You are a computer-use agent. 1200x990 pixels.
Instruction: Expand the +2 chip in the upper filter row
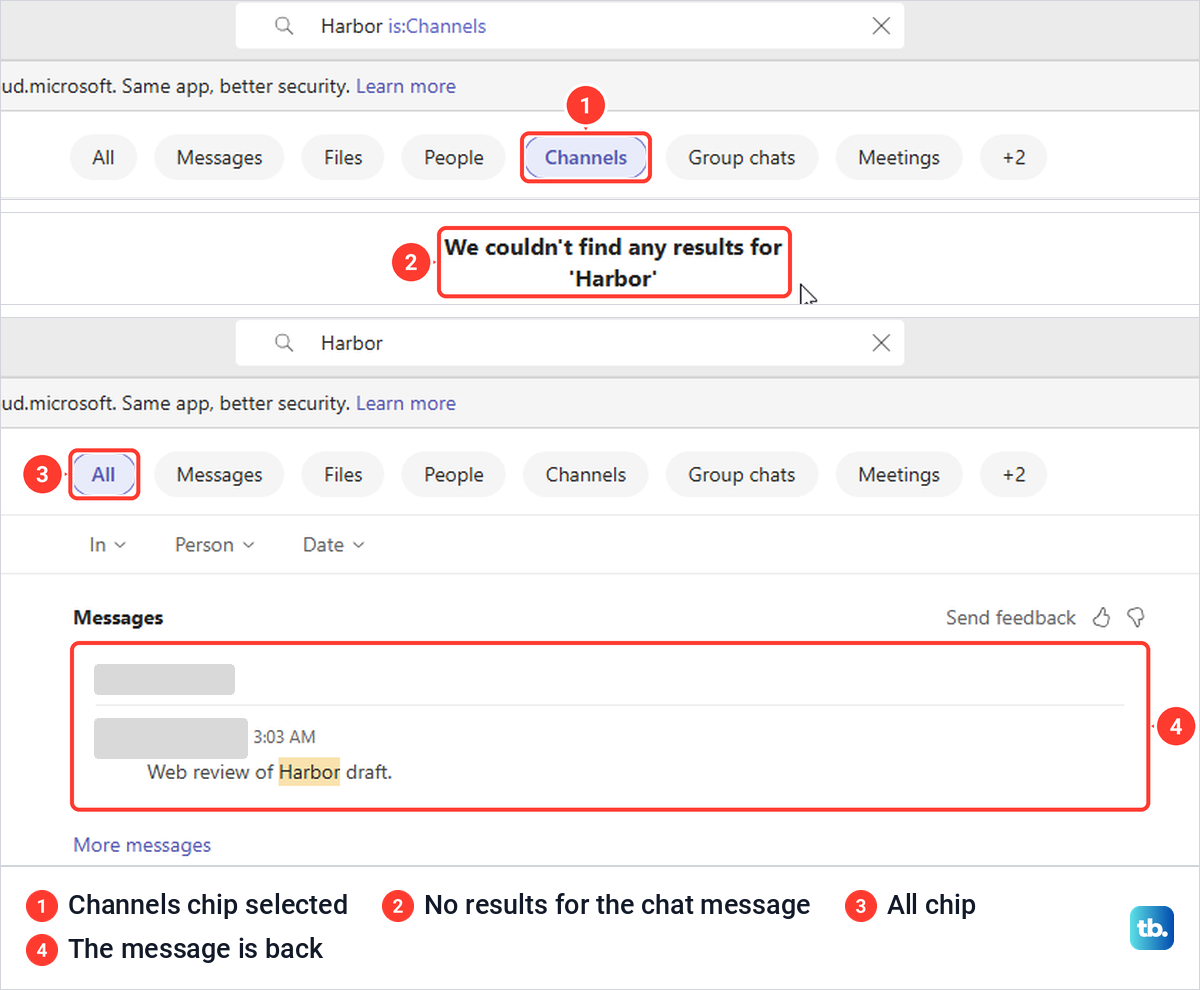point(1014,158)
